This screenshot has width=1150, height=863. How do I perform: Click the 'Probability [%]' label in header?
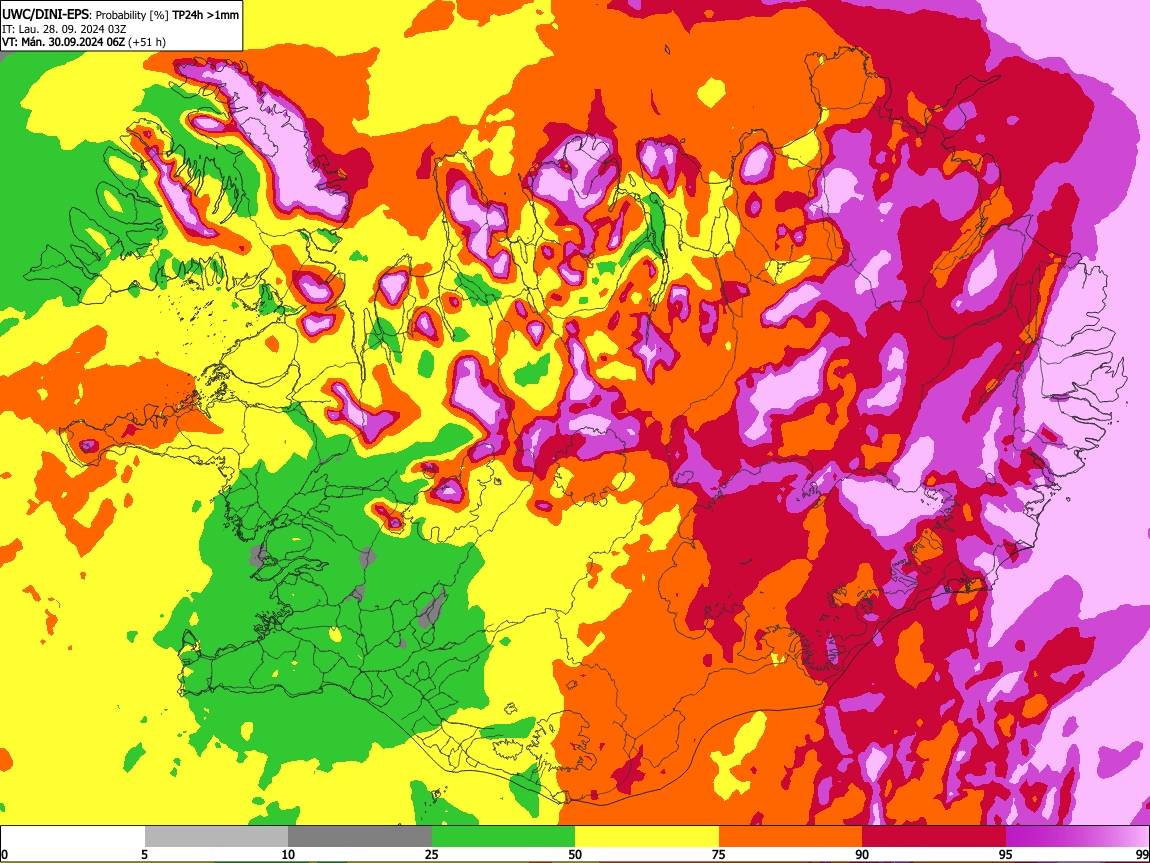133,15
